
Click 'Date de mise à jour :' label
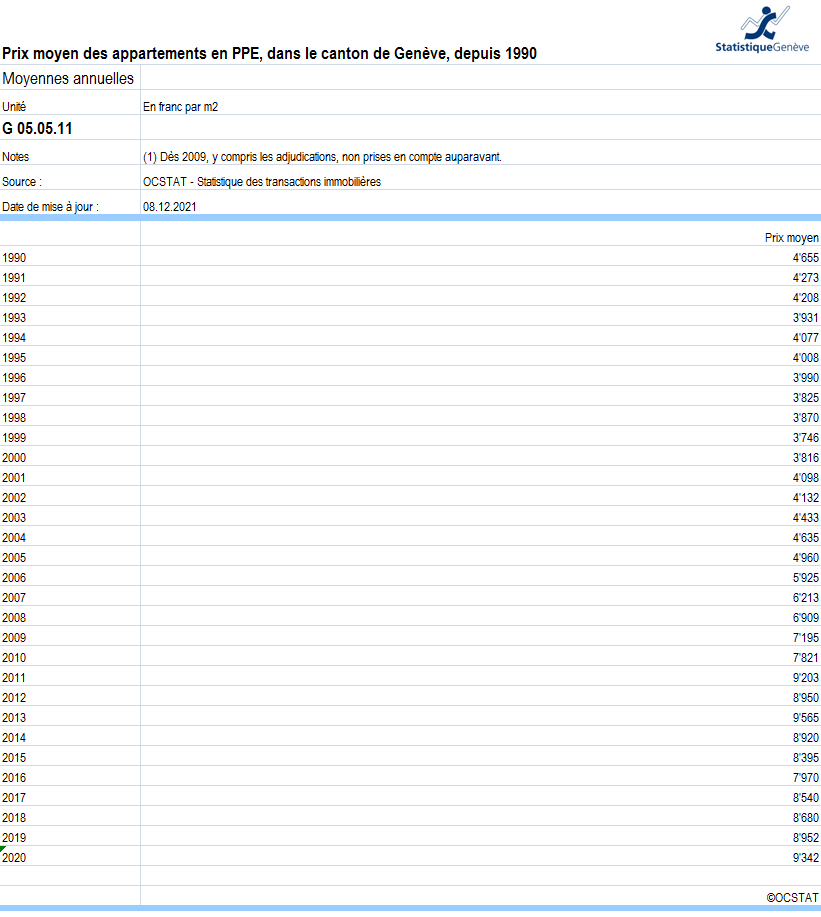coord(50,207)
